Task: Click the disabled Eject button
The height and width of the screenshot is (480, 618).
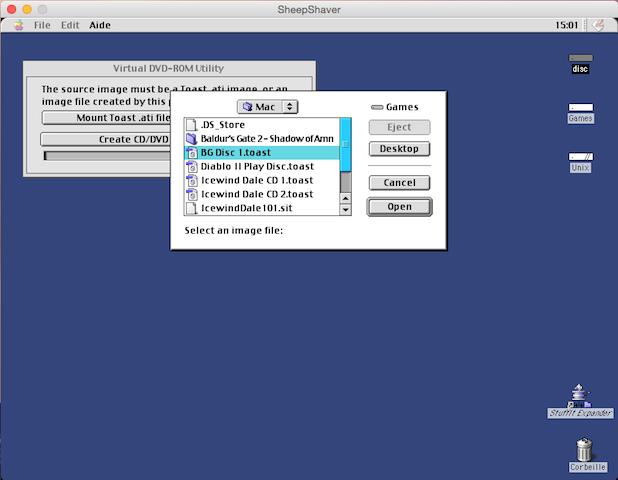Action: (399, 127)
